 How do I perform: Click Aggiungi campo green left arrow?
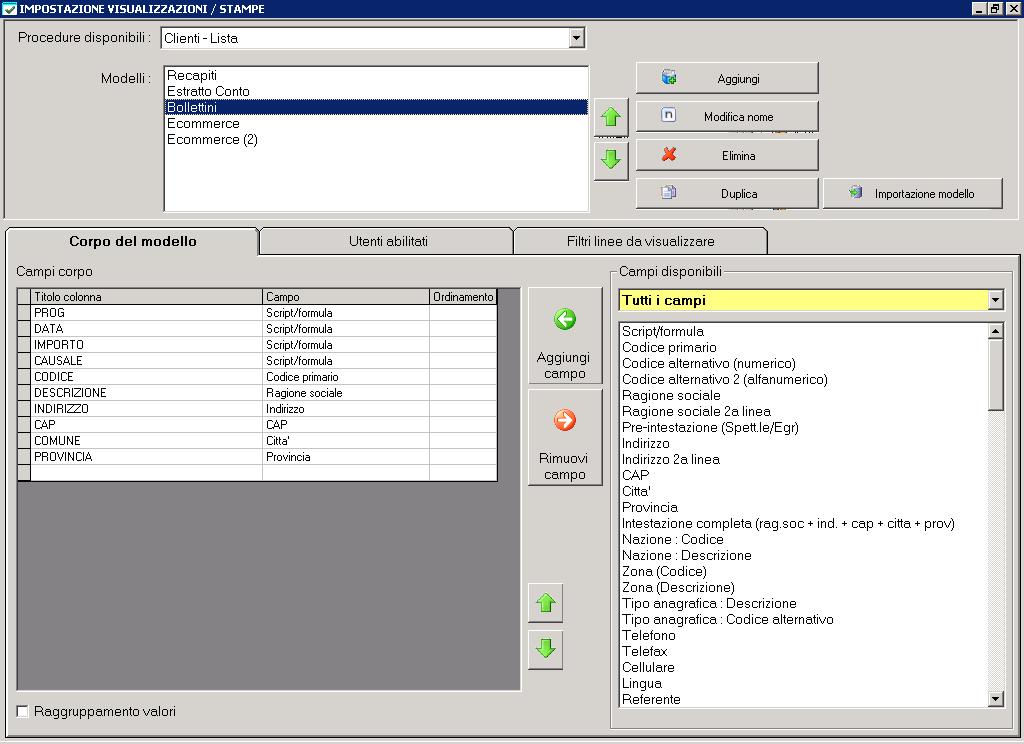tap(565, 320)
